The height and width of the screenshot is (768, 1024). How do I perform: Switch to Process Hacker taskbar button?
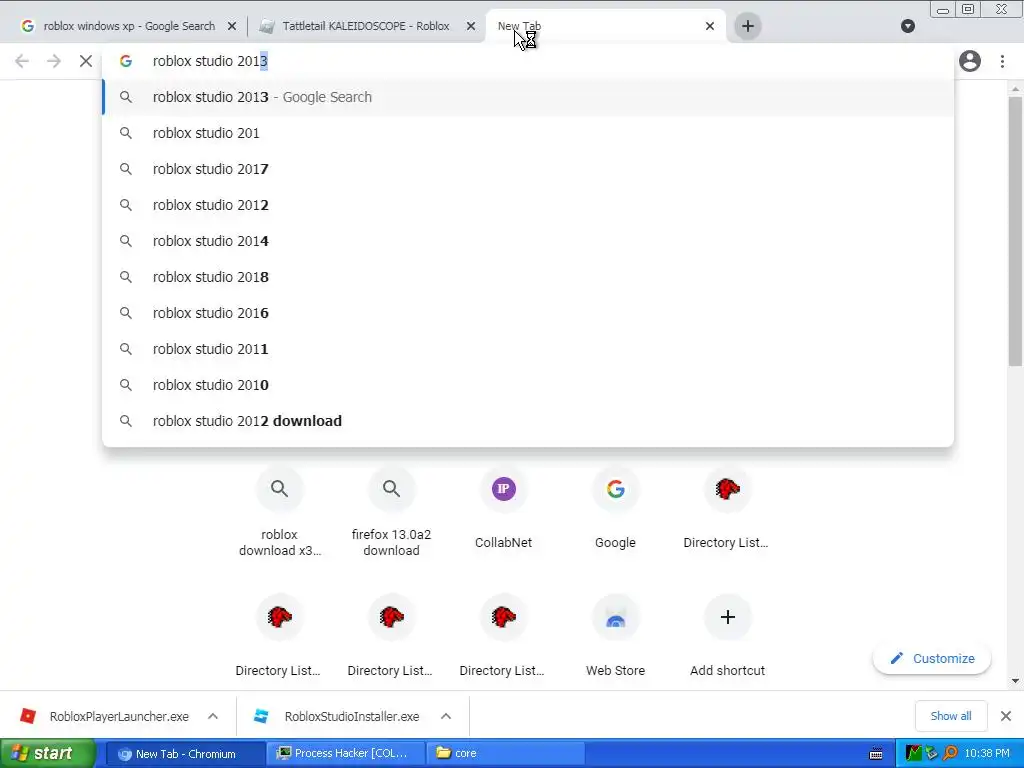click(x=346, y=754)
